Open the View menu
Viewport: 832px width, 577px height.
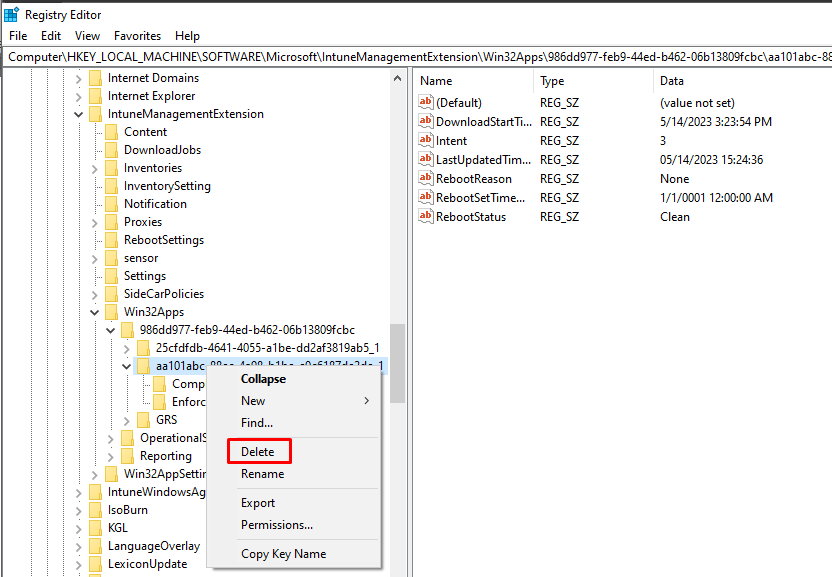(87, 36)
